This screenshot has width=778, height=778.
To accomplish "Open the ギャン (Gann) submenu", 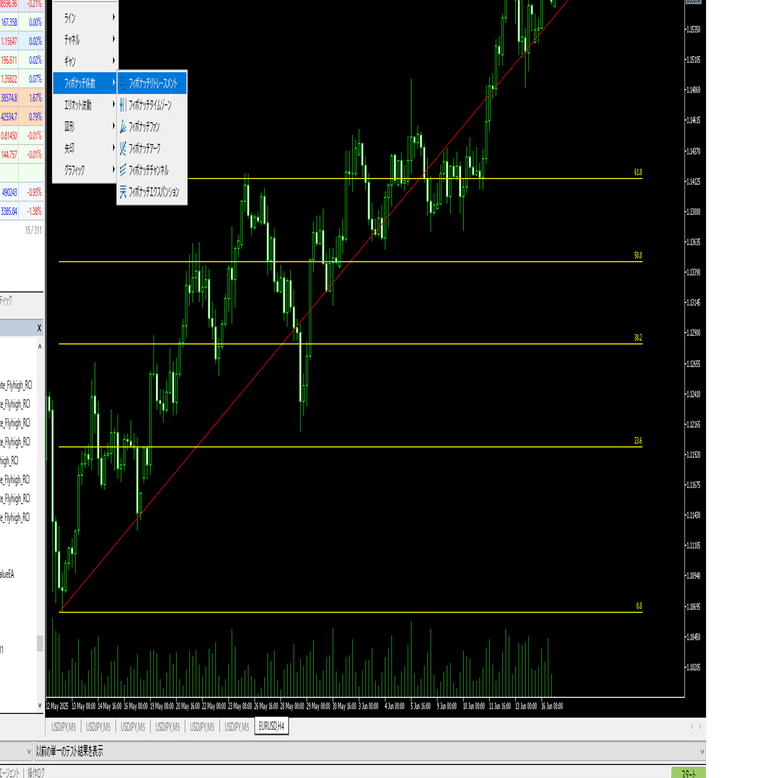I will [85, 61].
